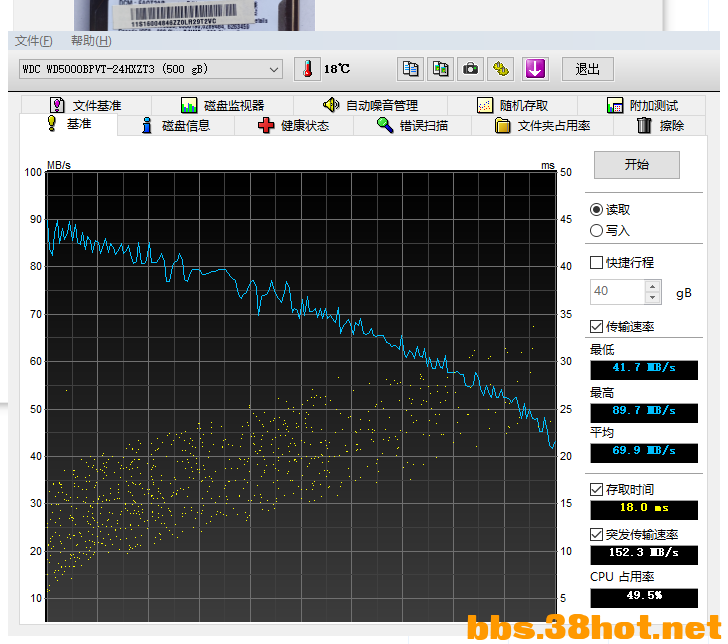Click the benchmark graph plot area
Screen dimensions: 728x644
301,396
